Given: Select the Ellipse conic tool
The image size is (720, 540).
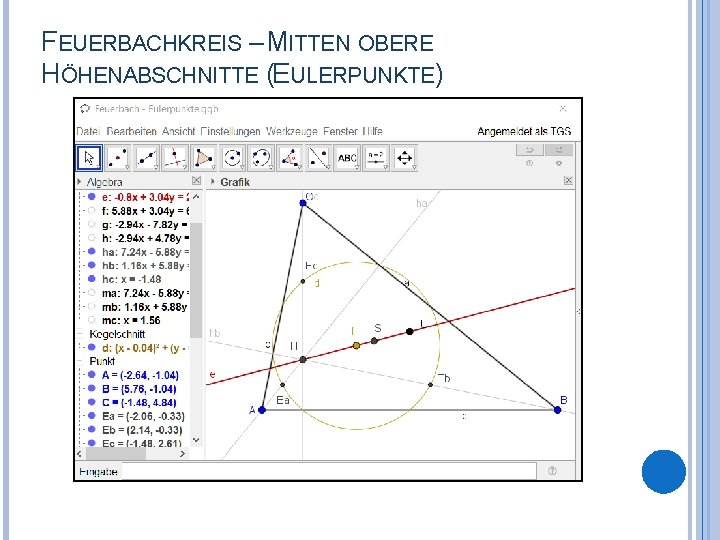Looking at the screenshot, I should coord(261,158).
